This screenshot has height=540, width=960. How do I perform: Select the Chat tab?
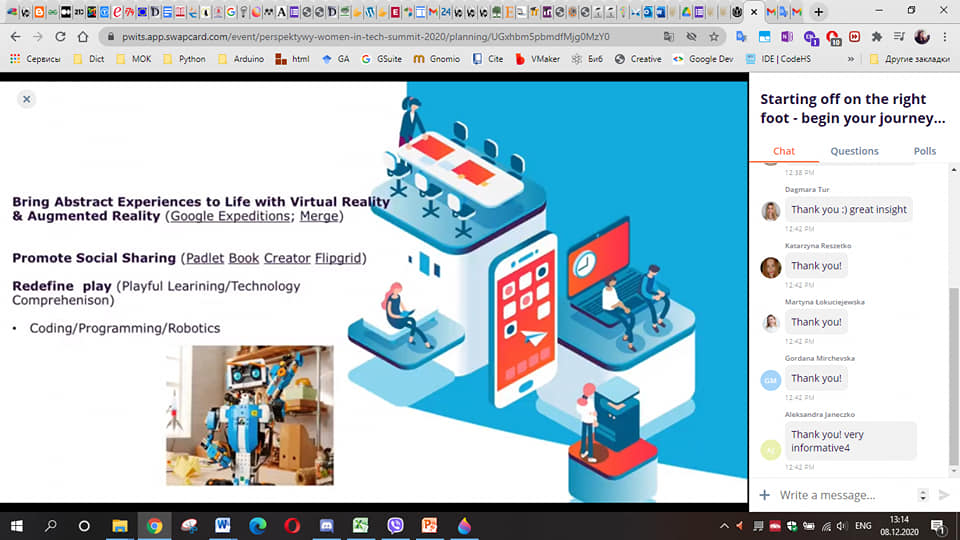[784, 151]
